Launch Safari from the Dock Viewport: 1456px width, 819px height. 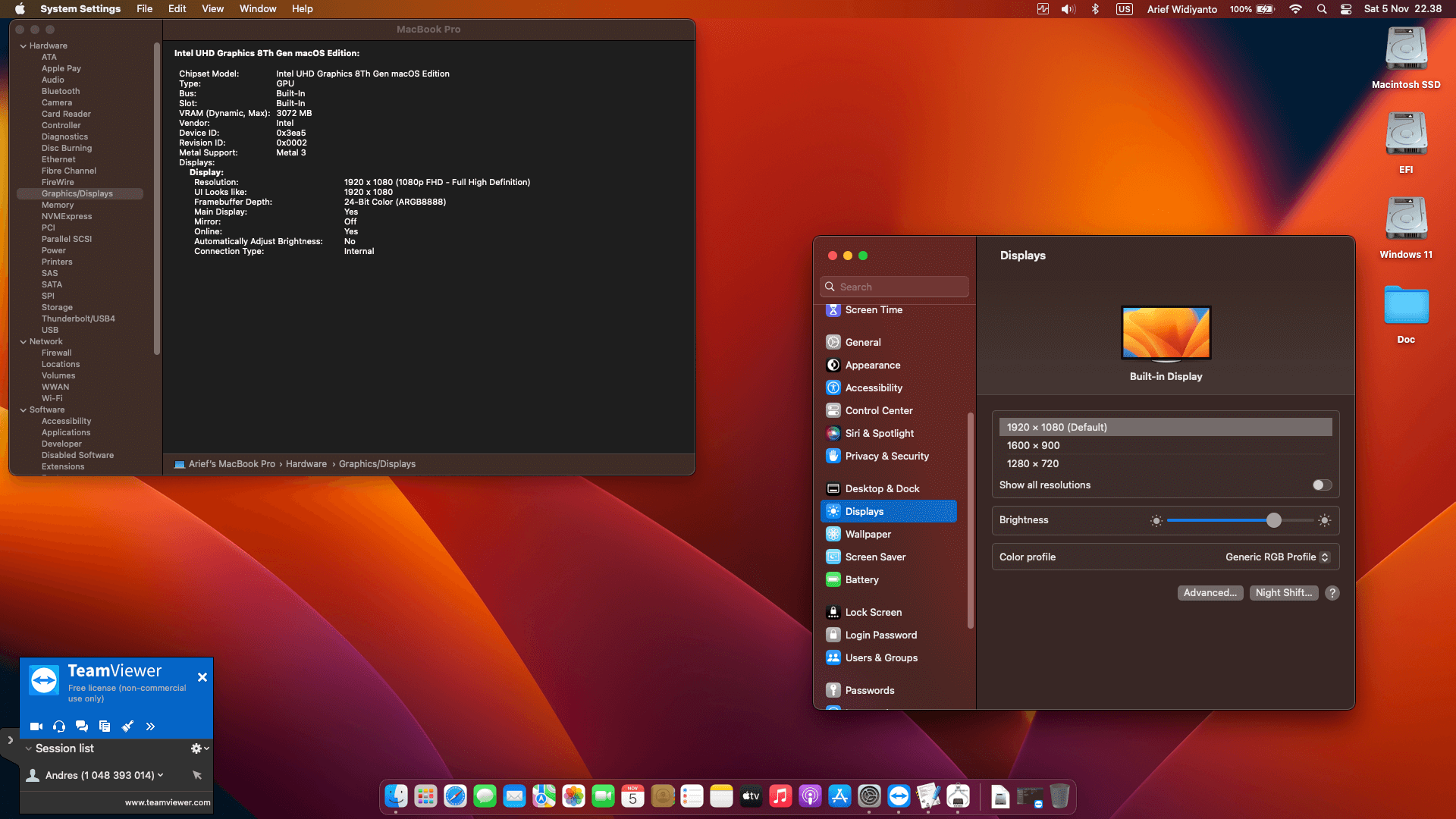pos(455,796)
